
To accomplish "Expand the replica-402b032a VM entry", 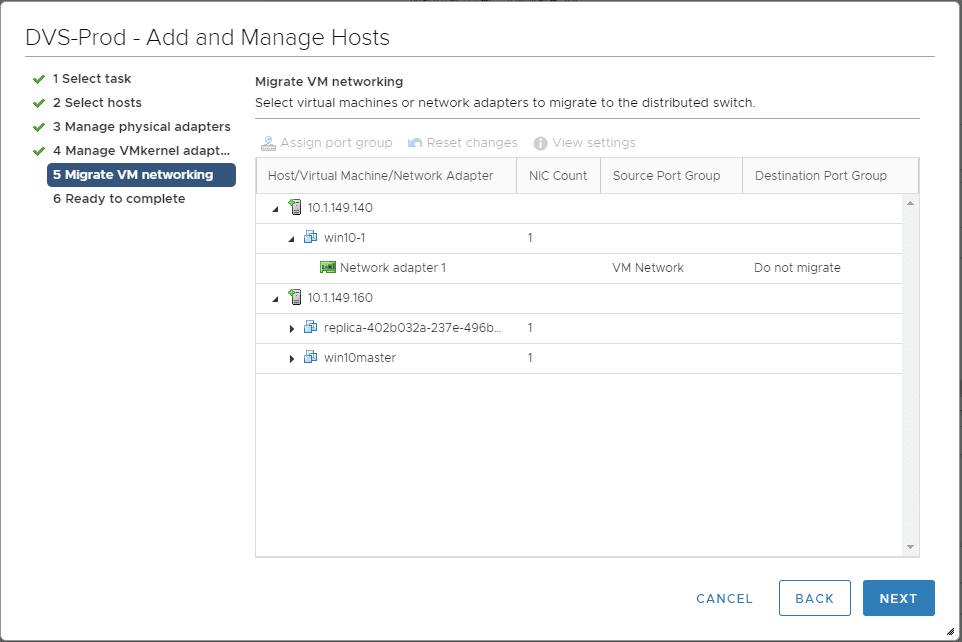I will (291, 328).
